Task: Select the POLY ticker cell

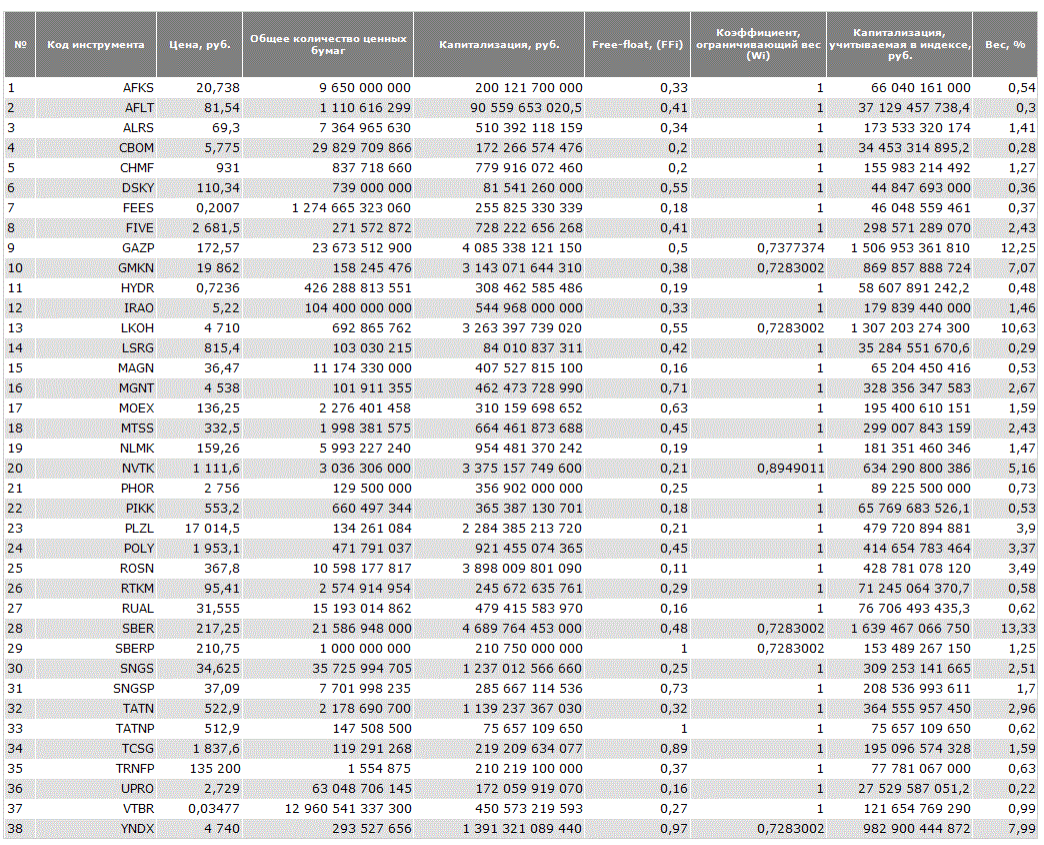Action: [x=96, y=548]
